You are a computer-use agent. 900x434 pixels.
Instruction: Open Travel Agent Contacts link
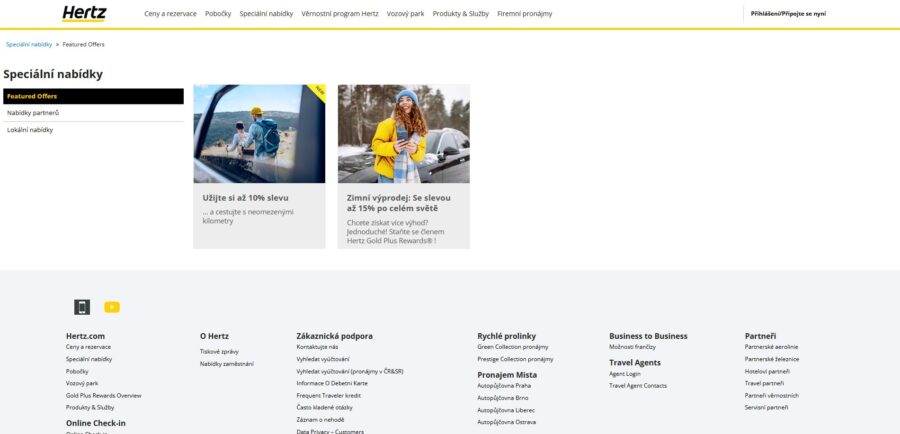638,386
